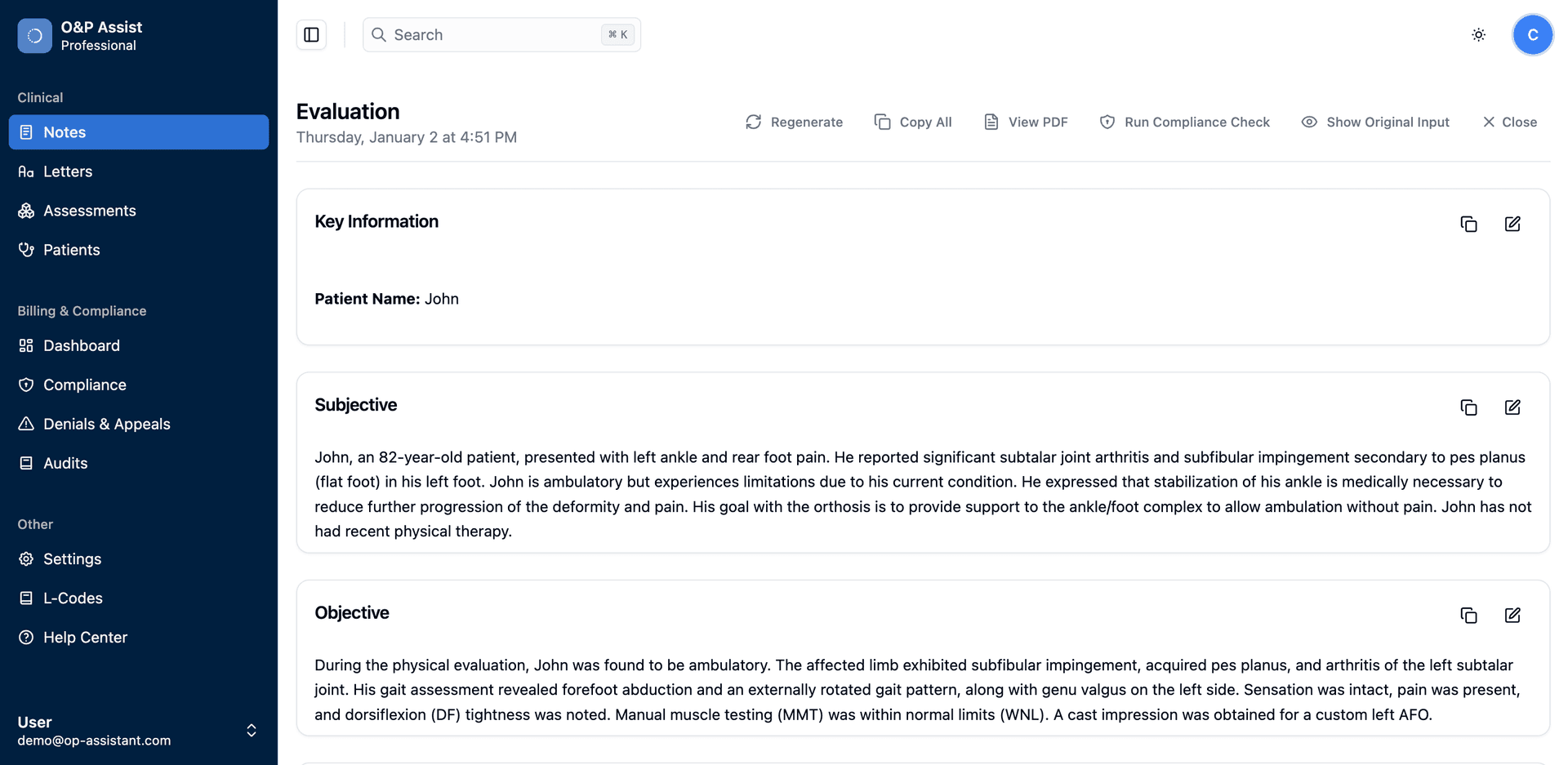This screenshot has width=1568, height=765.
Task: Click the Key Information heading
Action: coord(376,221)
